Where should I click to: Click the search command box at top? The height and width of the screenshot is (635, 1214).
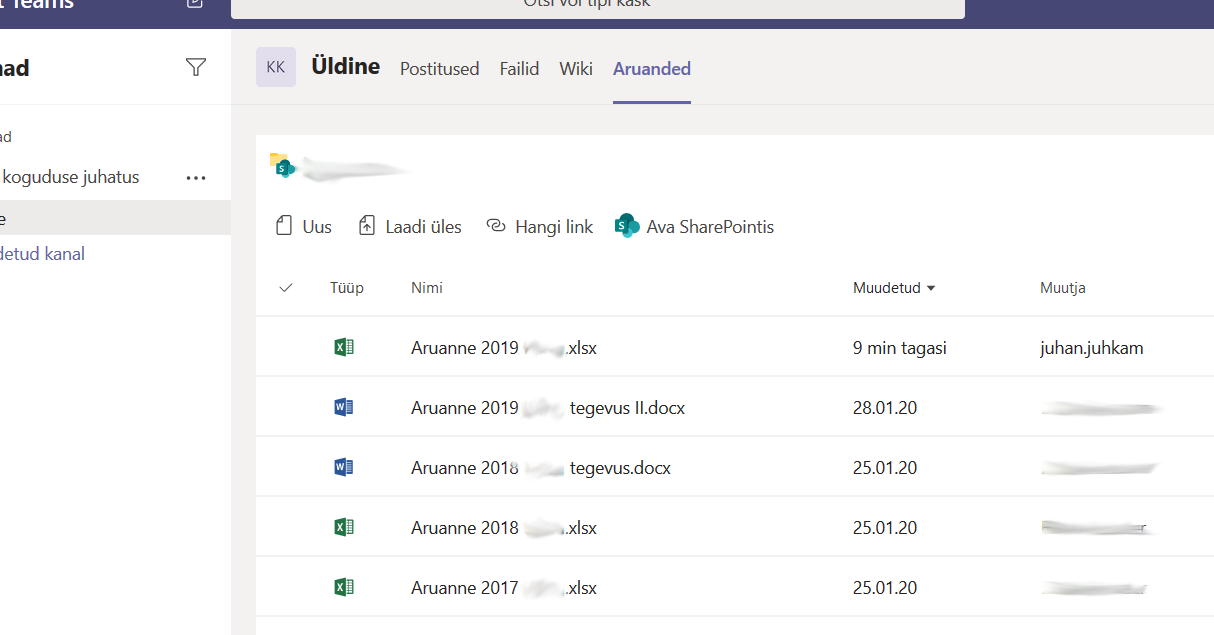point(597,6)
